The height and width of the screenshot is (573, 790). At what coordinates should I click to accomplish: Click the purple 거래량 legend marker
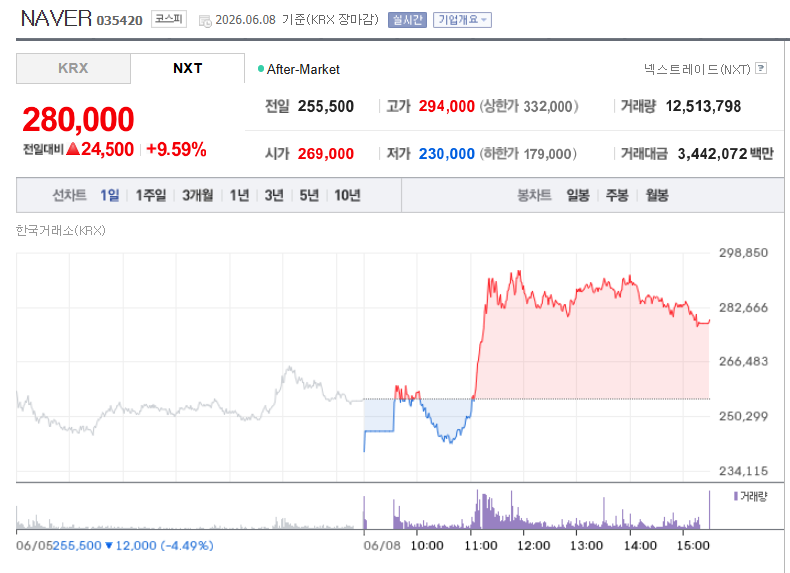pos(736,496)
